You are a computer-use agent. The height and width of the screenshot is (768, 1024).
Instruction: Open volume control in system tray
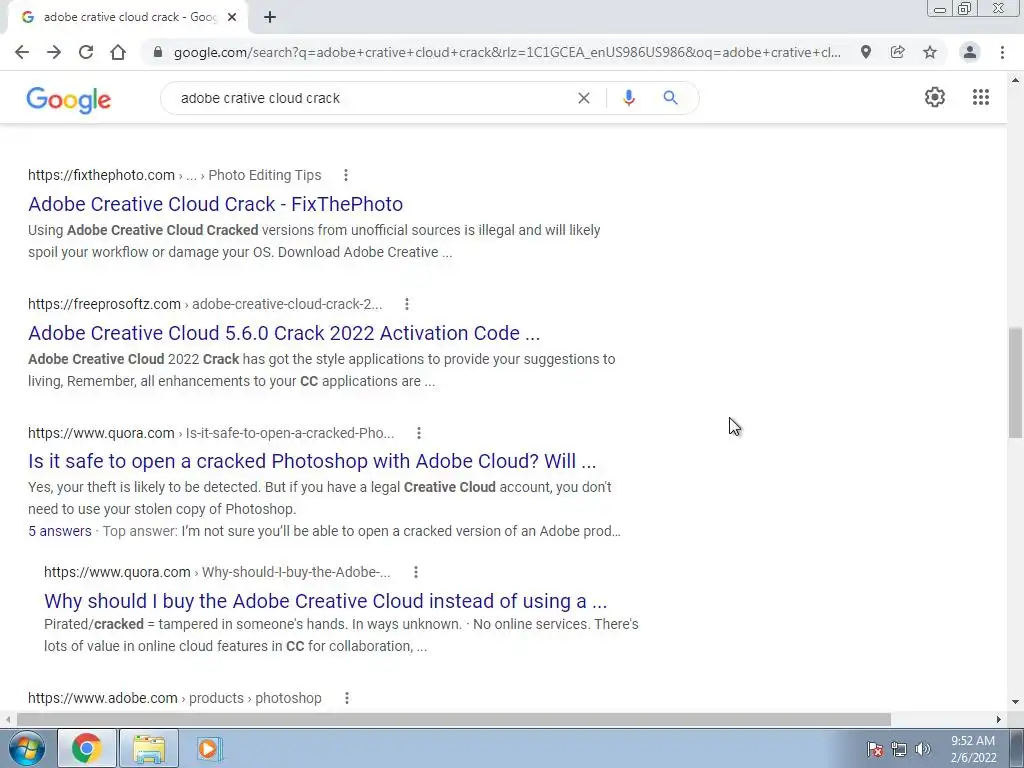point(923,749)
